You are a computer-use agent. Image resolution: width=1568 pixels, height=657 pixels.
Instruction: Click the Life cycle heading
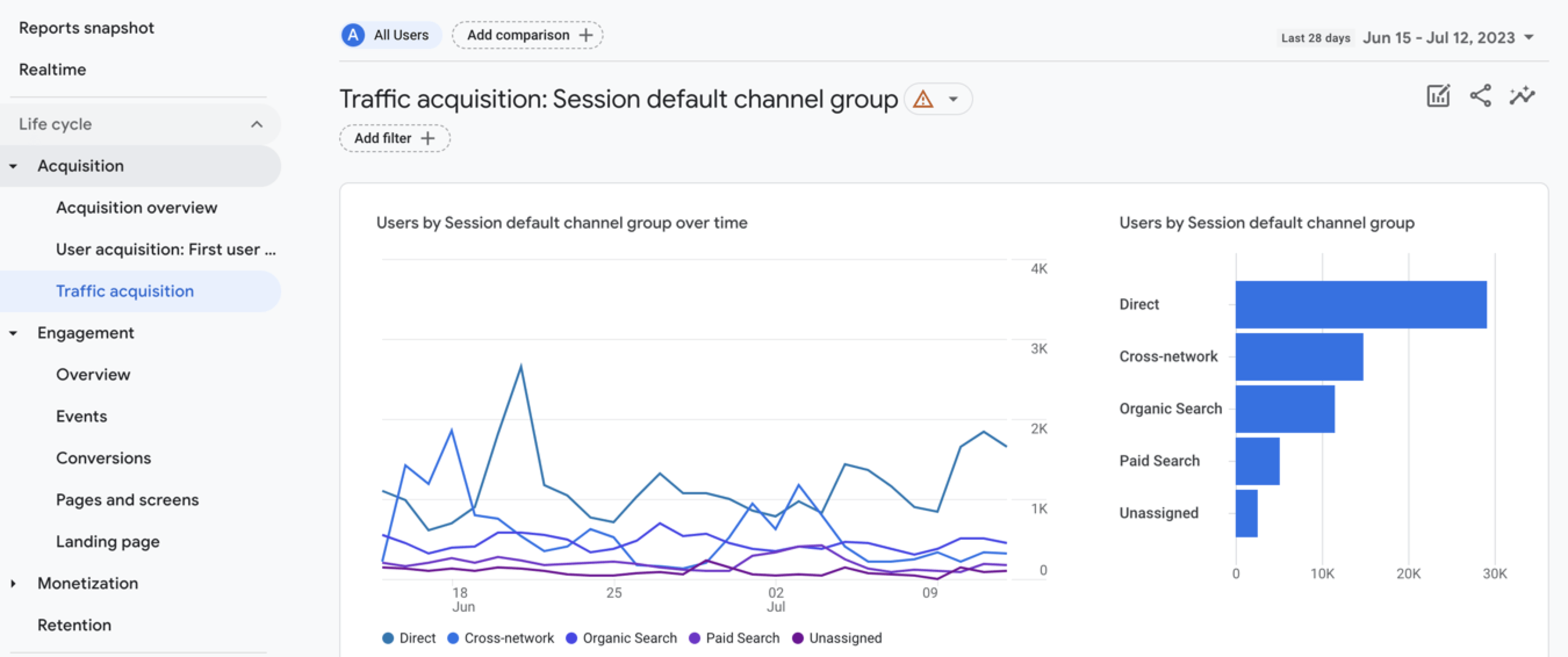click(55, 124)
